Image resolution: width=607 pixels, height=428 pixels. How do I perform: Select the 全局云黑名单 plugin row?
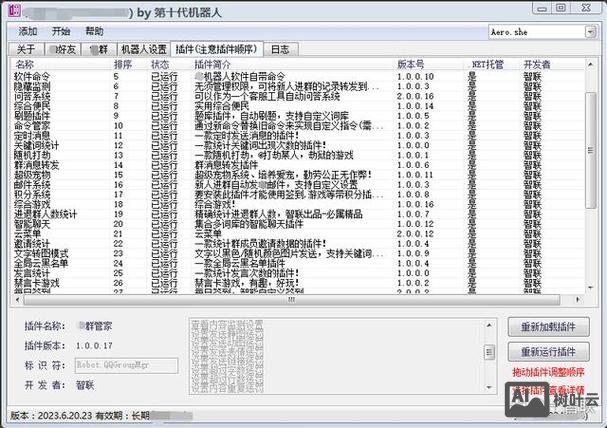click(298, 264)
